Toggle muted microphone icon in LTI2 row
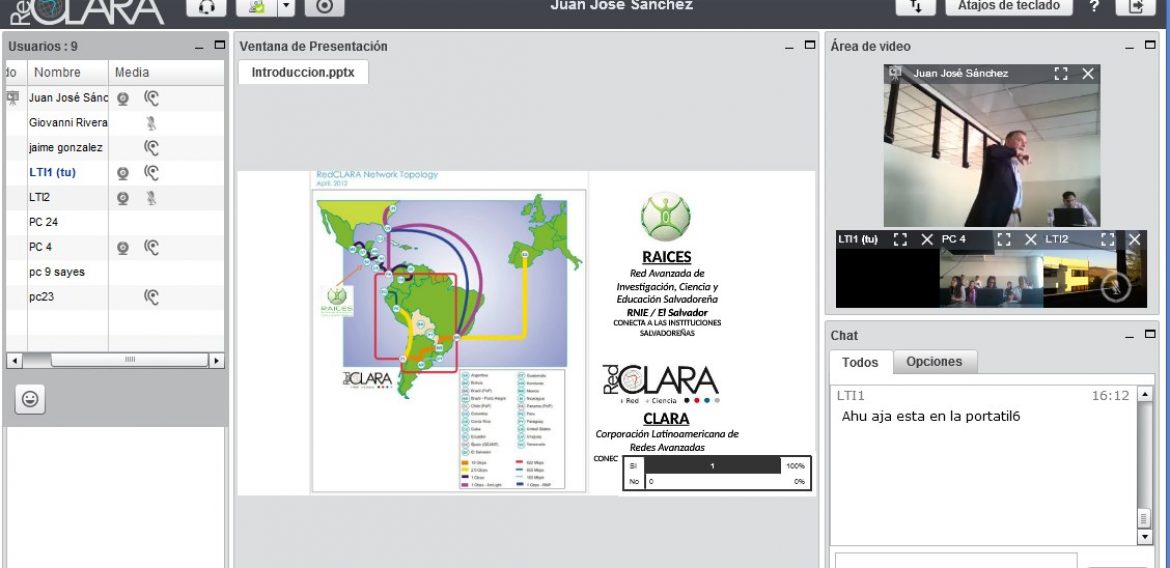This screenshot has width=1170, height=568. [151, 198]
